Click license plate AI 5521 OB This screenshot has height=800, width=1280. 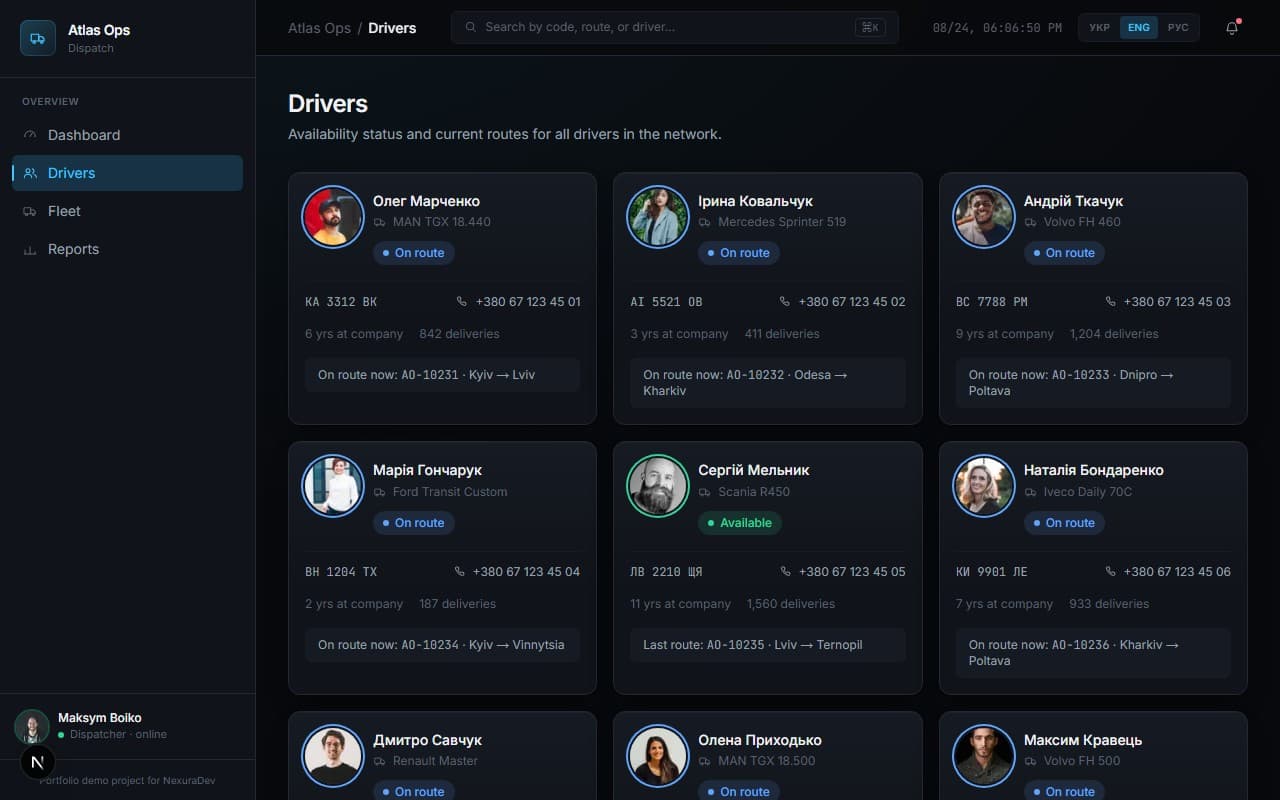pos(666,301)
